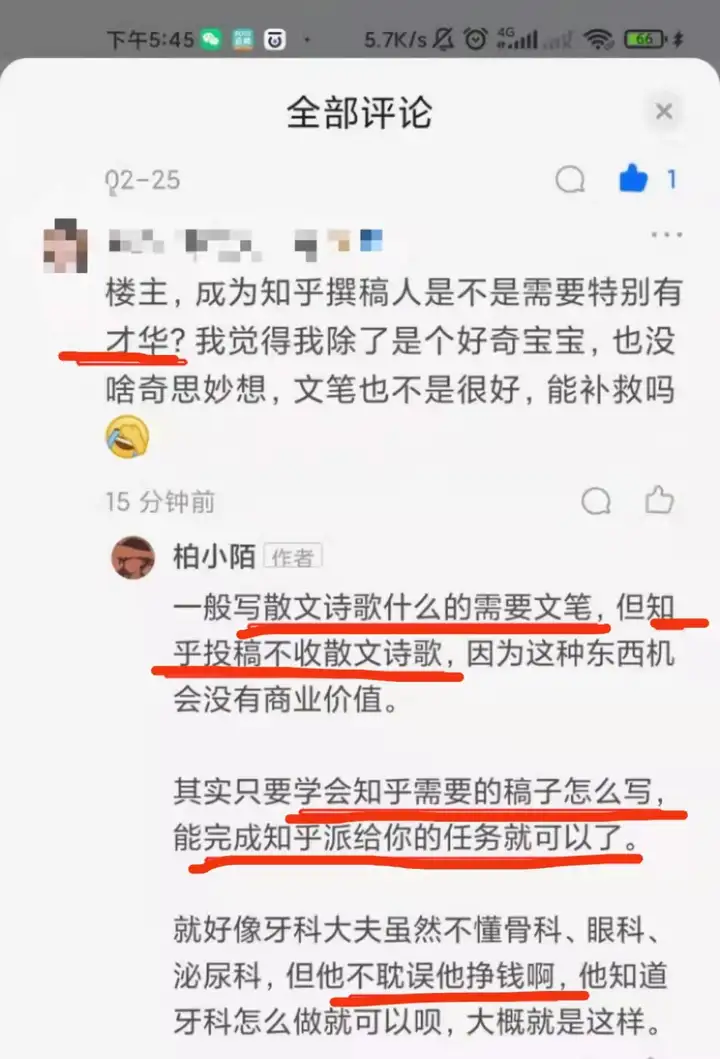Tap the Wi-Fi status icon
The image size is (720, 1059).
(x=598, y=39)
